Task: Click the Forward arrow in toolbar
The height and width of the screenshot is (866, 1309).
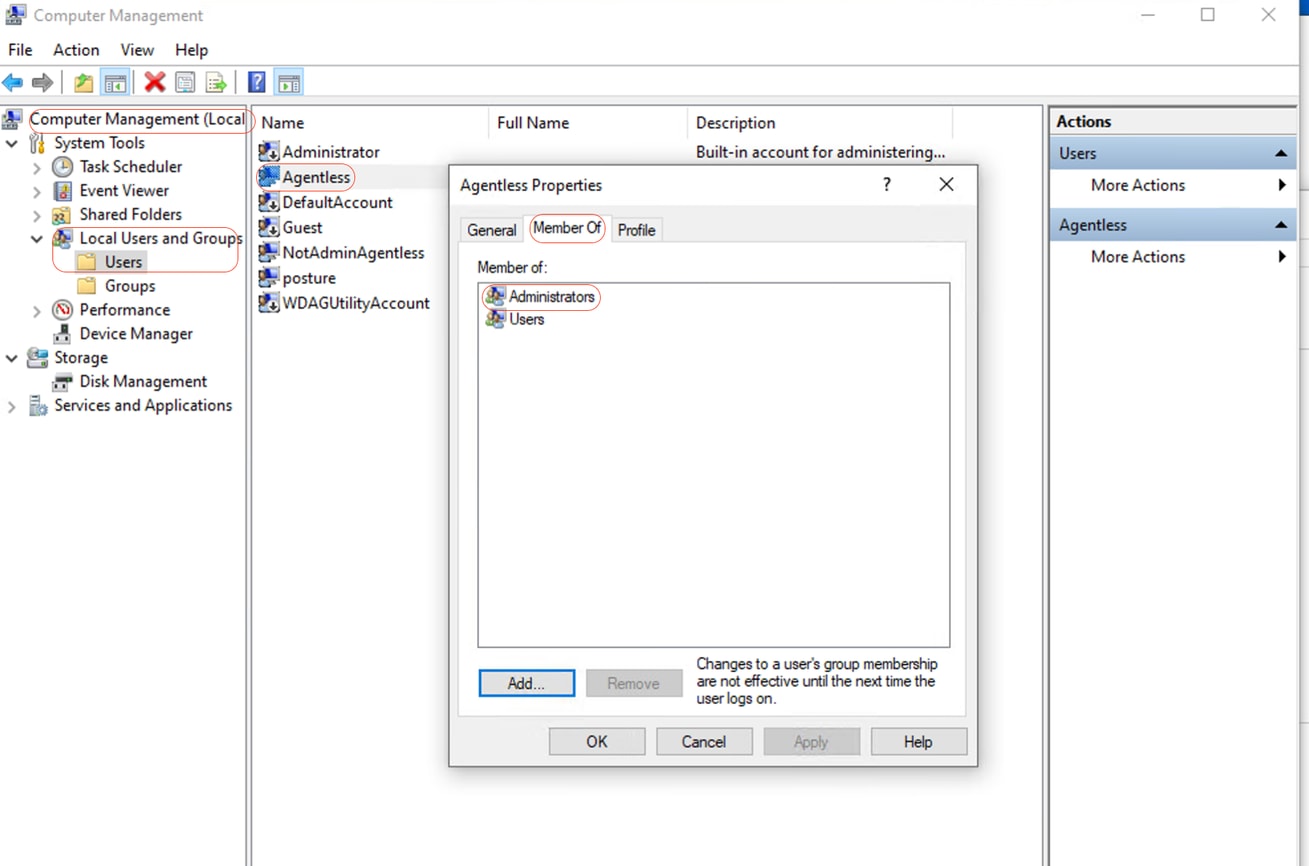Action: click(x=42, y=83)
